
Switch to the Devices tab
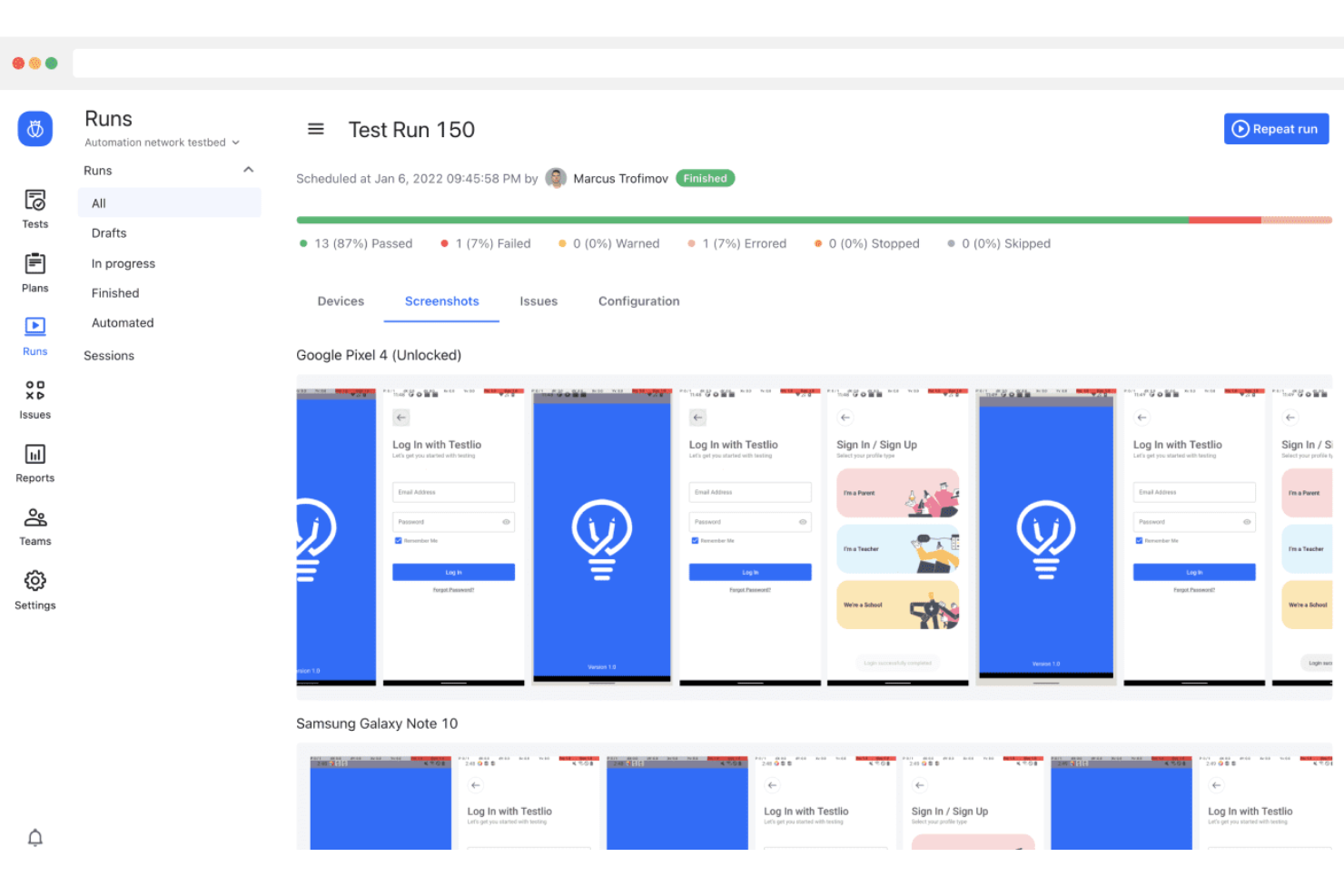pos(341,300)
